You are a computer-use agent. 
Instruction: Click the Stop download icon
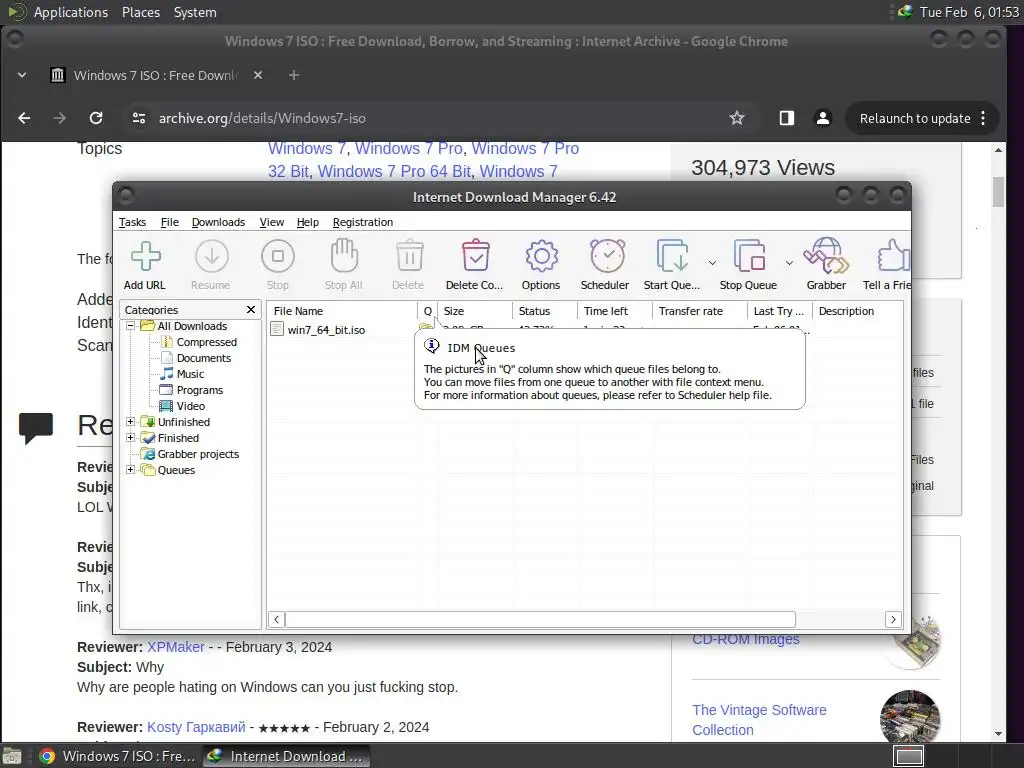pyautogui.click(x=278, y=256)
